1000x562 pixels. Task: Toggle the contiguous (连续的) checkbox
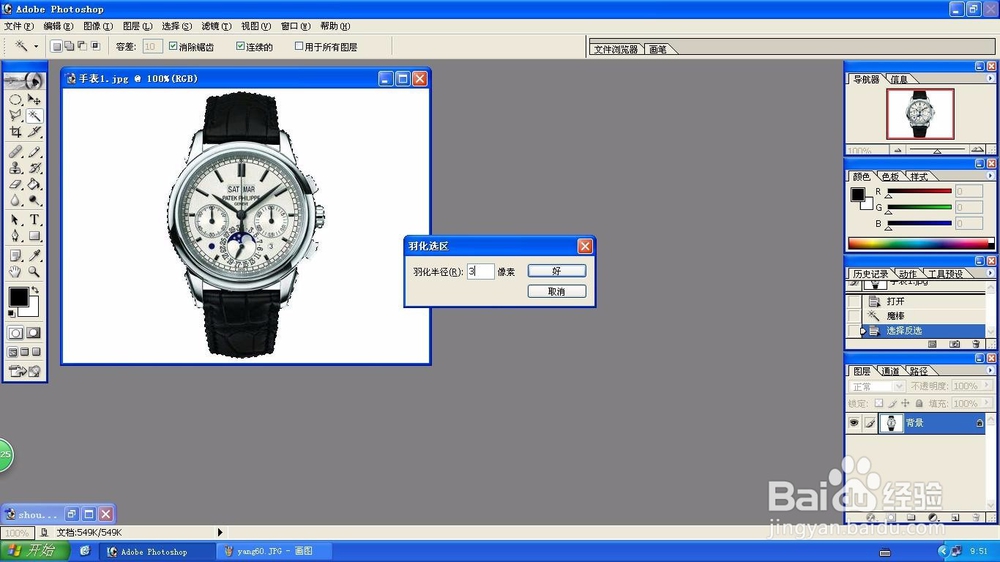(x=240, y=46)
